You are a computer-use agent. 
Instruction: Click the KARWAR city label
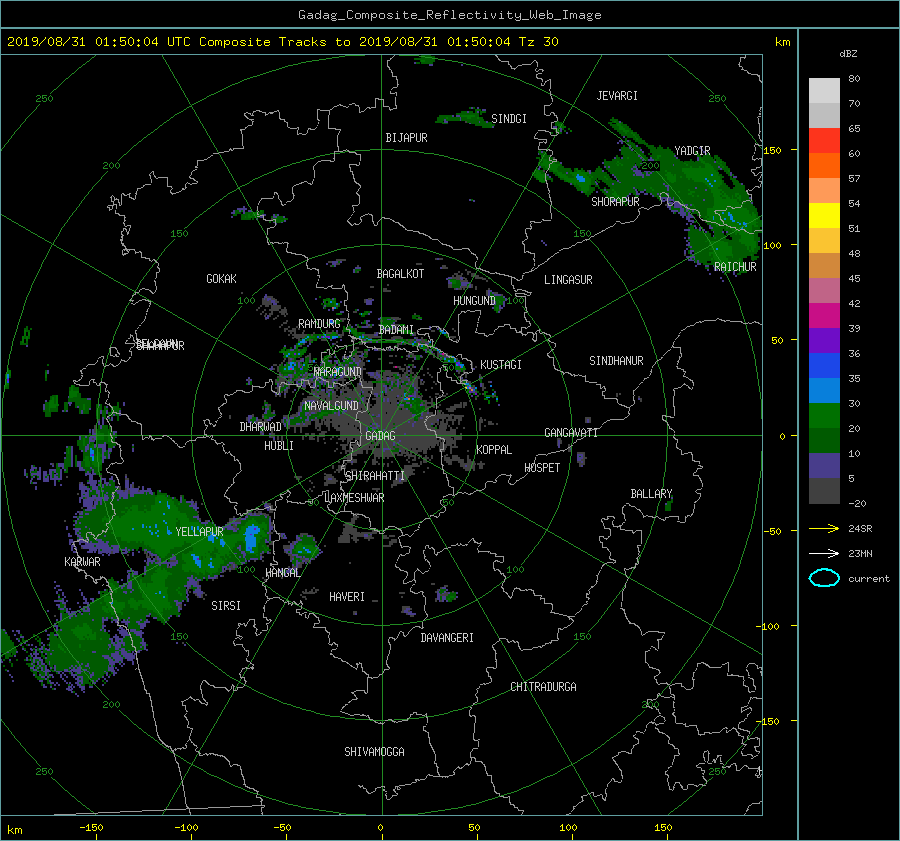coord(82,561)
